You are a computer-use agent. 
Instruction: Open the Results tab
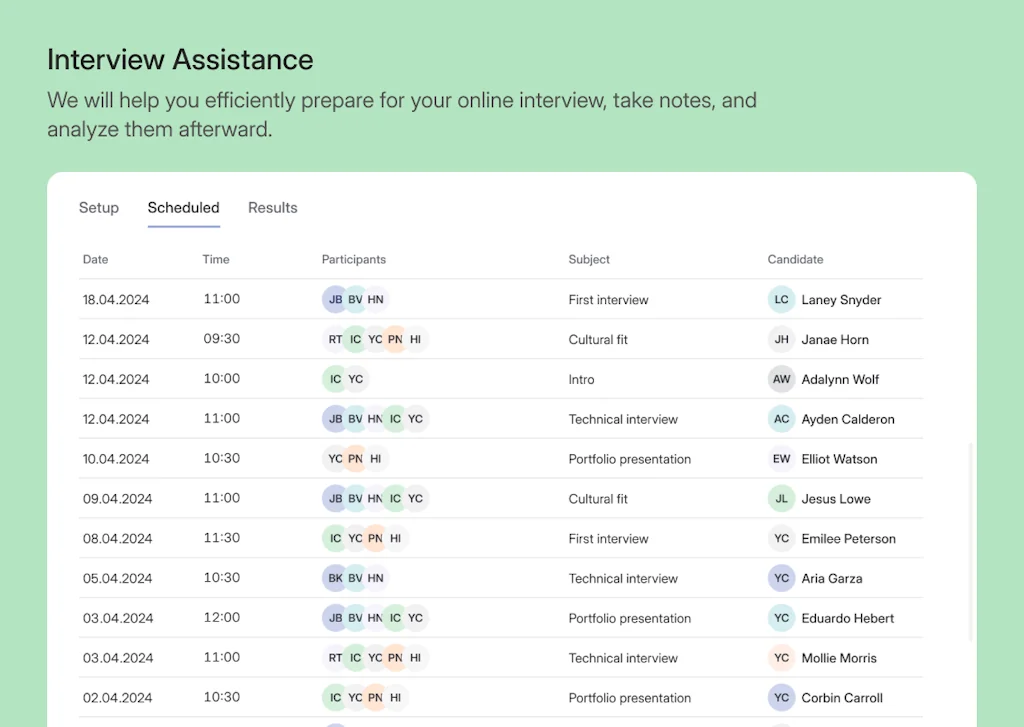point(272,207)
